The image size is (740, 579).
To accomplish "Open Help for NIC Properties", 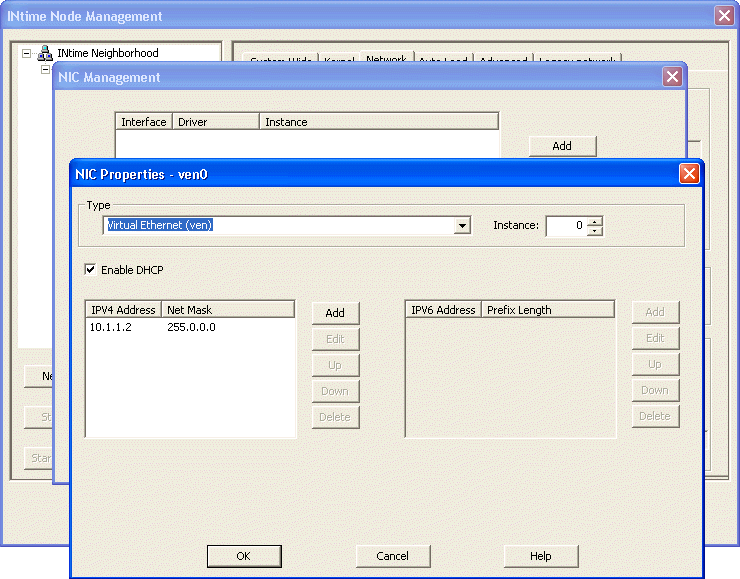I will point(540,556).
